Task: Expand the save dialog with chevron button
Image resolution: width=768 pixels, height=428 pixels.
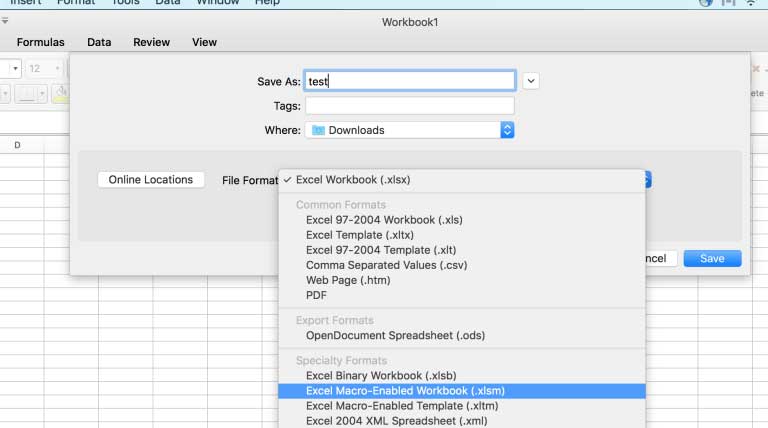Action: (531, 81)
